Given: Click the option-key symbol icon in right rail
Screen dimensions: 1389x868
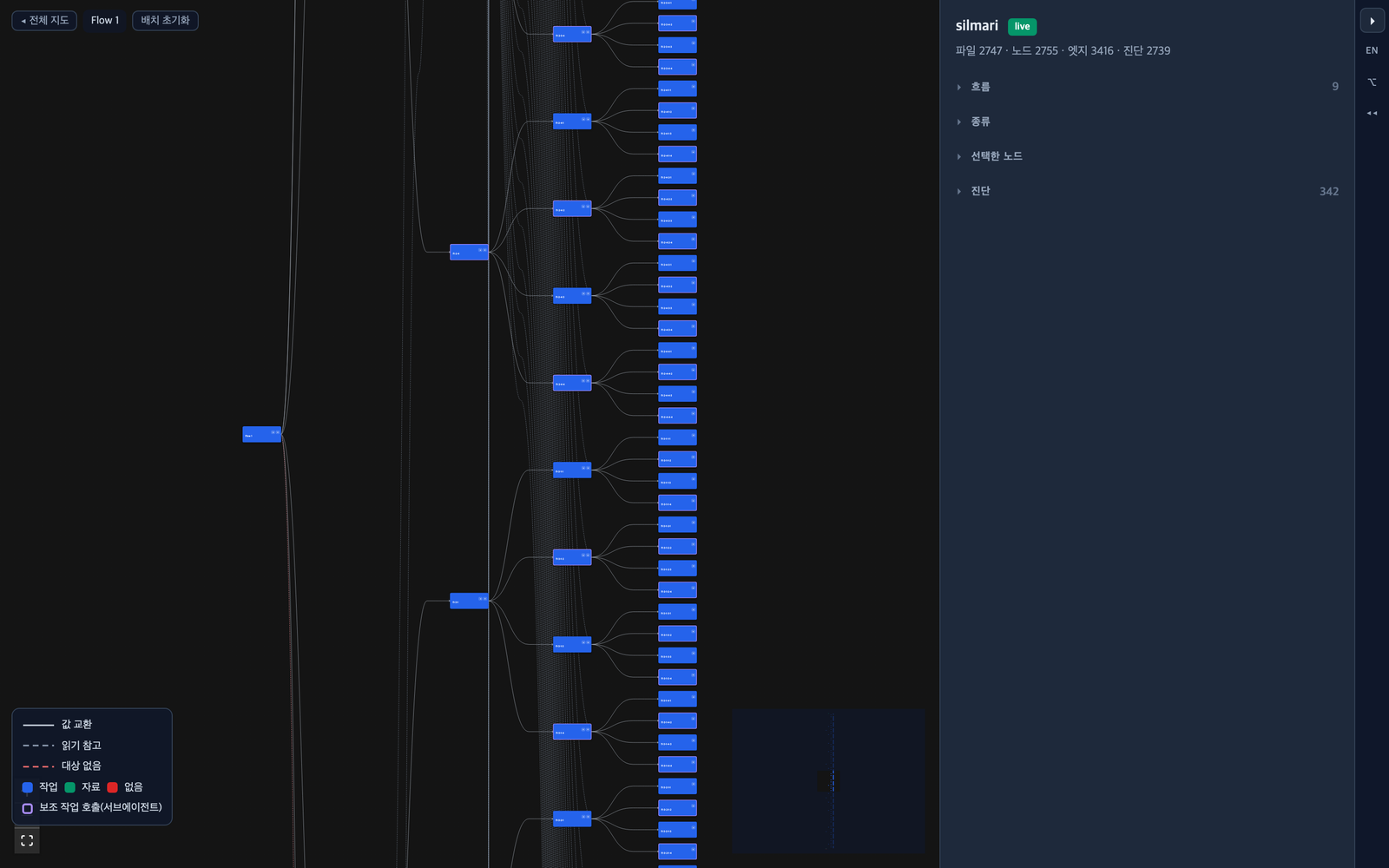Looking at the screenshot, I should pyautogui.click(x=1372, y=82).
